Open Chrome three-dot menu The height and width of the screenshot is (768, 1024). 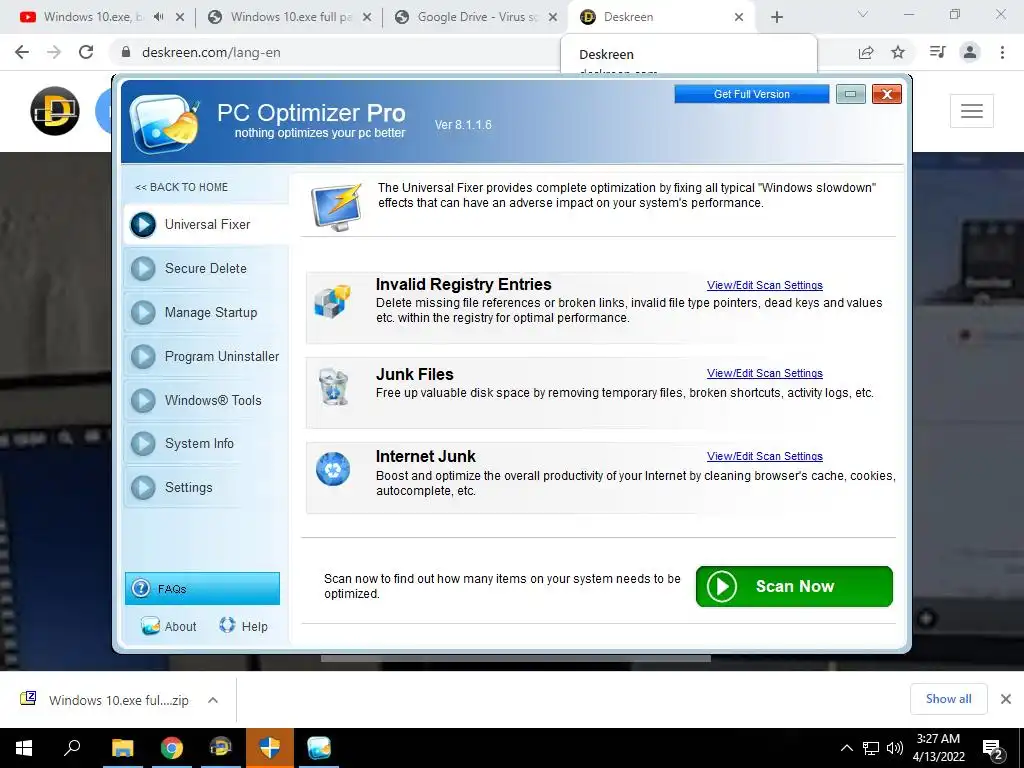1002,52
